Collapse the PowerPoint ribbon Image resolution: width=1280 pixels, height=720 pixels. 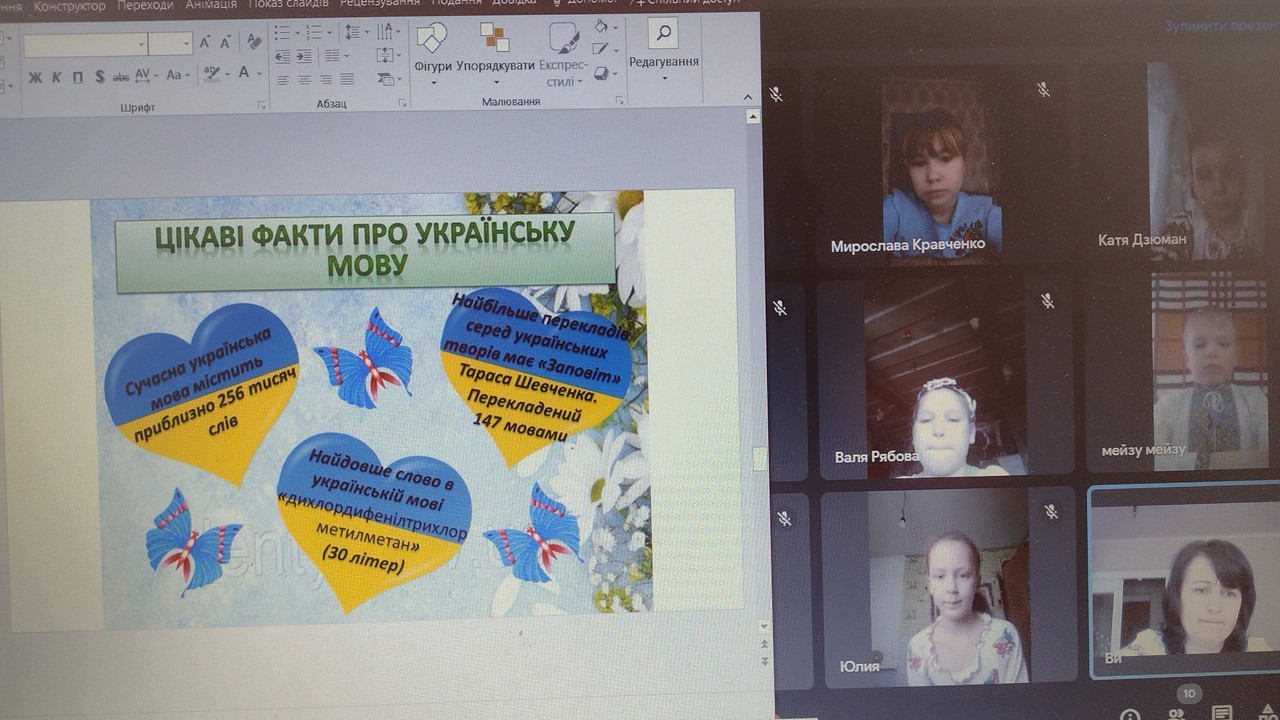(748, 97)
